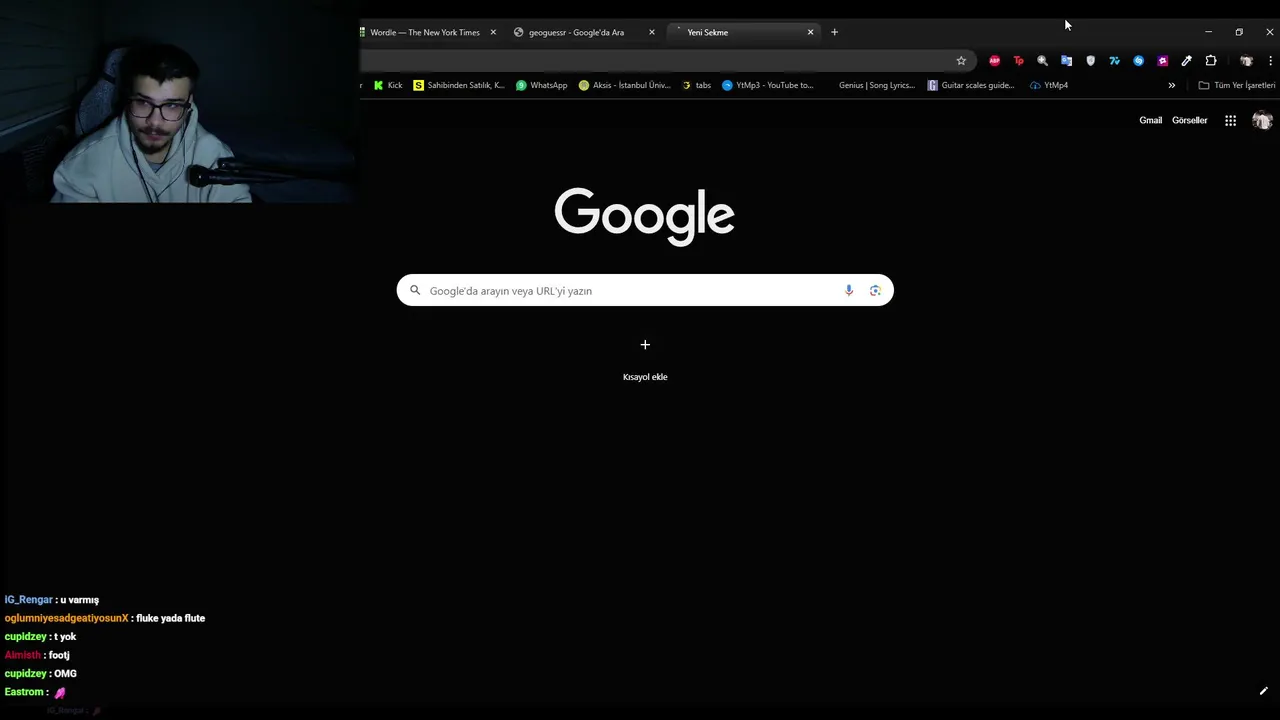Open the YtMp4 bookmark
This screenshot has width=1280, height=720.
click(x=1049, y=85)
